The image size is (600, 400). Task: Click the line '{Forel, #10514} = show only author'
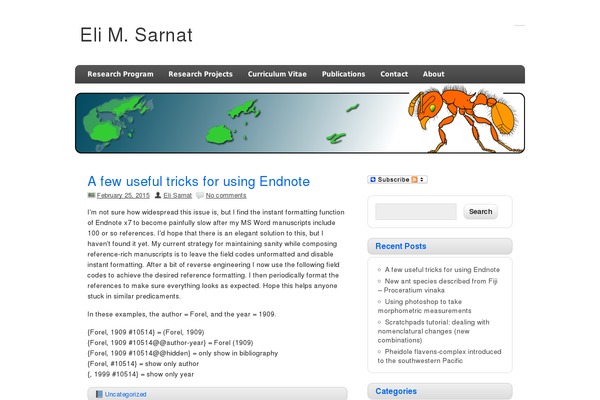pos(143,364)
